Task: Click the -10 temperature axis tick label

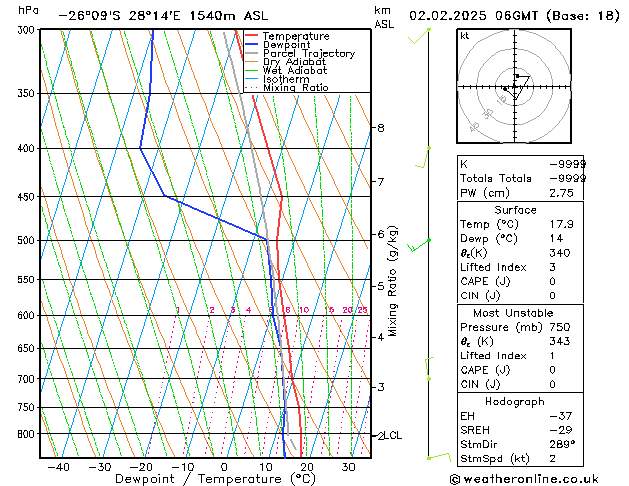Action: [183, 467]
